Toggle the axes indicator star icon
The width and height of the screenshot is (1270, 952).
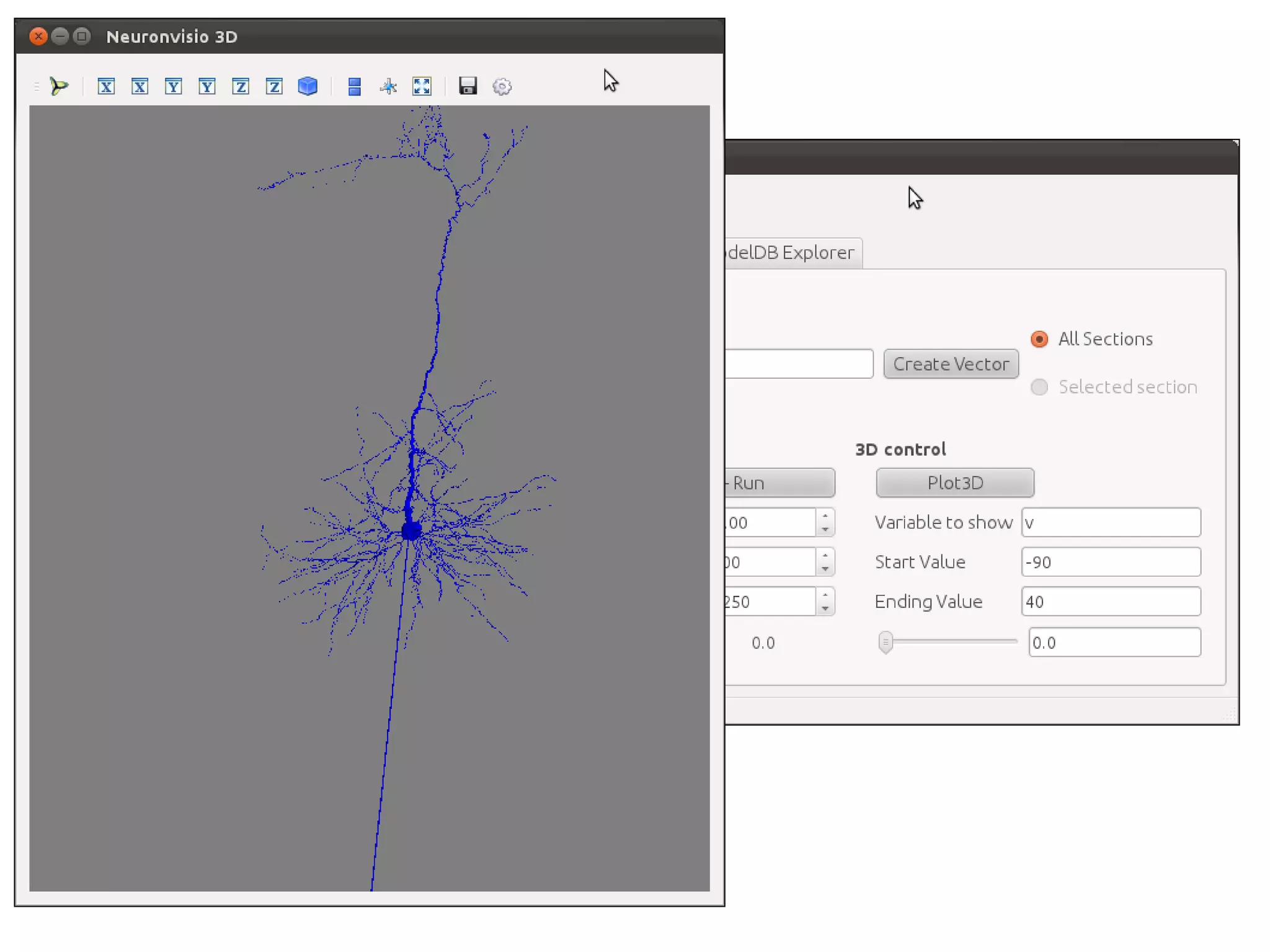pyautogui.click(x=388, y=86)
